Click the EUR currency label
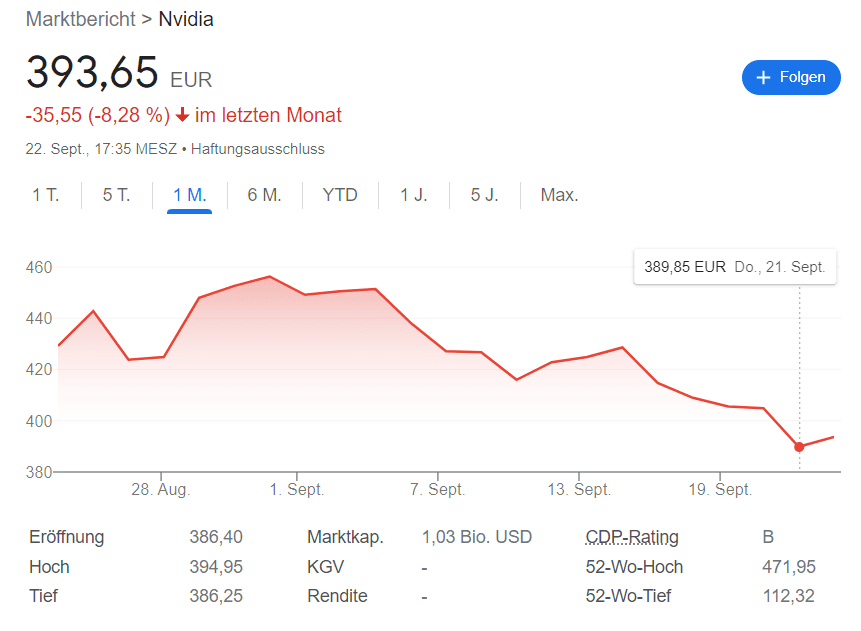861x631 pixels. [191, 80]
